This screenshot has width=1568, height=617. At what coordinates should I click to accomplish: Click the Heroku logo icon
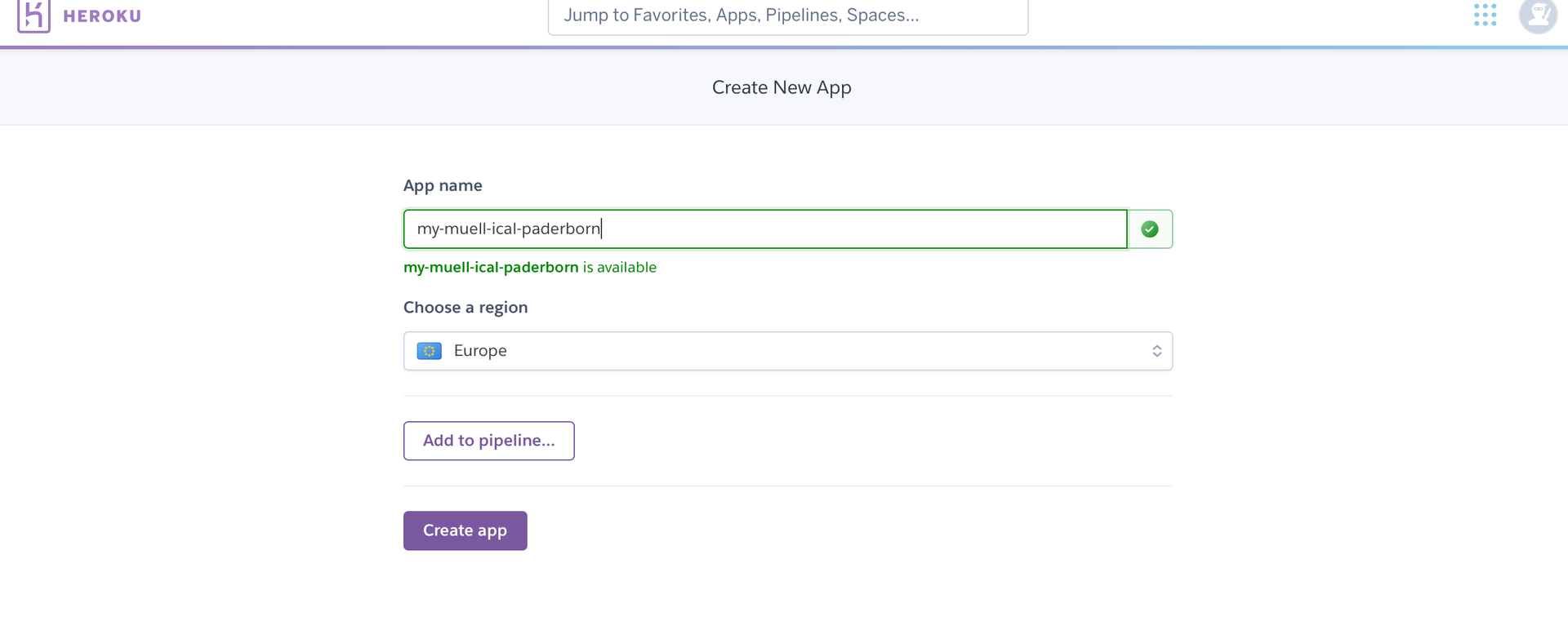tap(33, 16)
